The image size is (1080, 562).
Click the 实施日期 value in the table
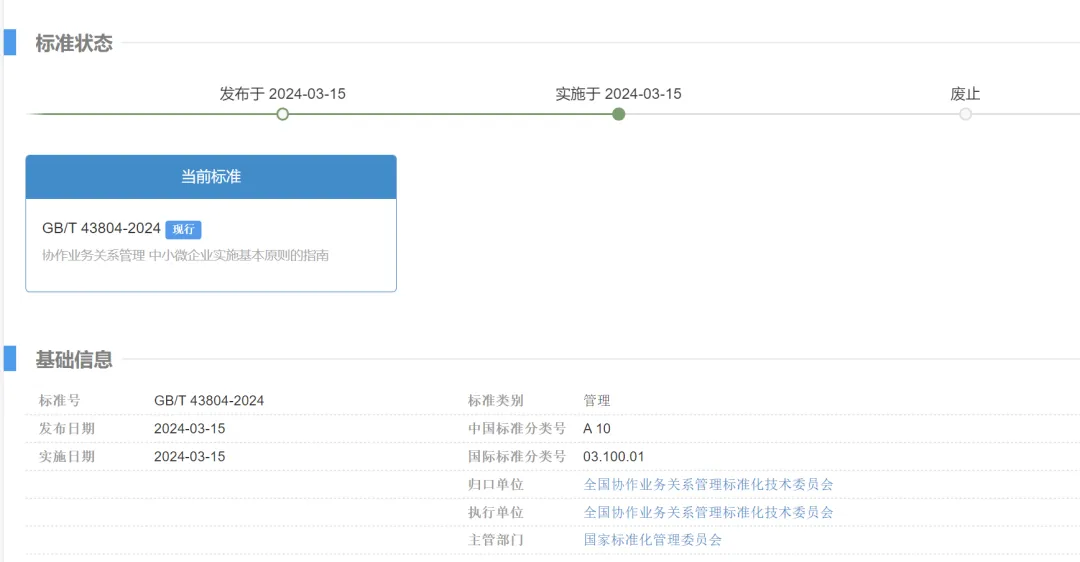pyautogui.click(x=190, y=456)
